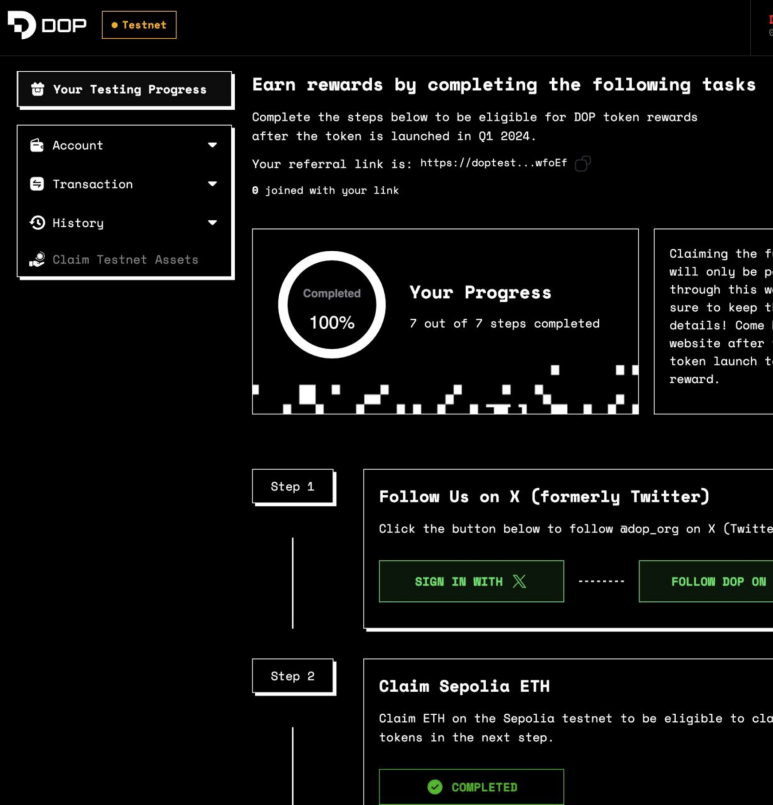Click the 'Claim Sepolia ETH' heading
Viewport: 773px width, 805px height.
point(464,686)
